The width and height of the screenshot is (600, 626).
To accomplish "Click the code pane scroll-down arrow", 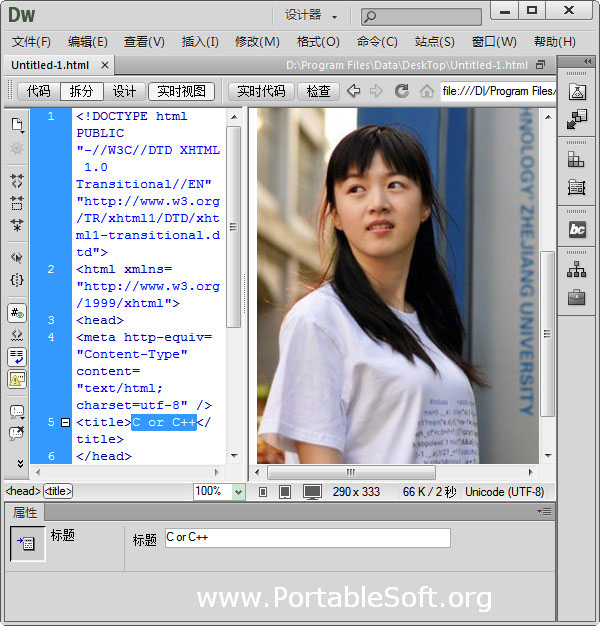I will pos(234,456).
